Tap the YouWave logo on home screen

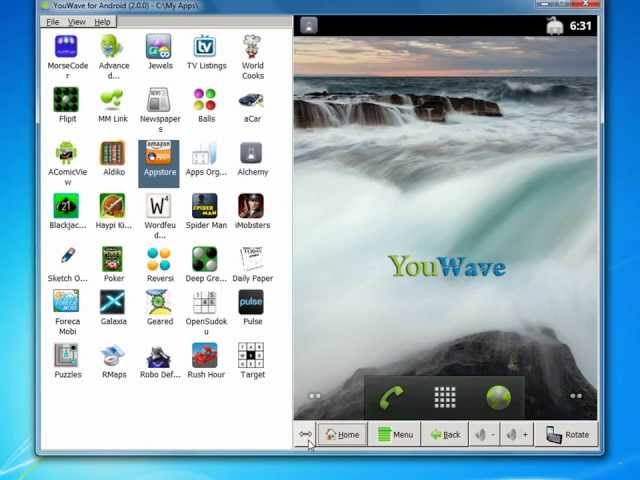pyautogui.click(x=447, y=266)
